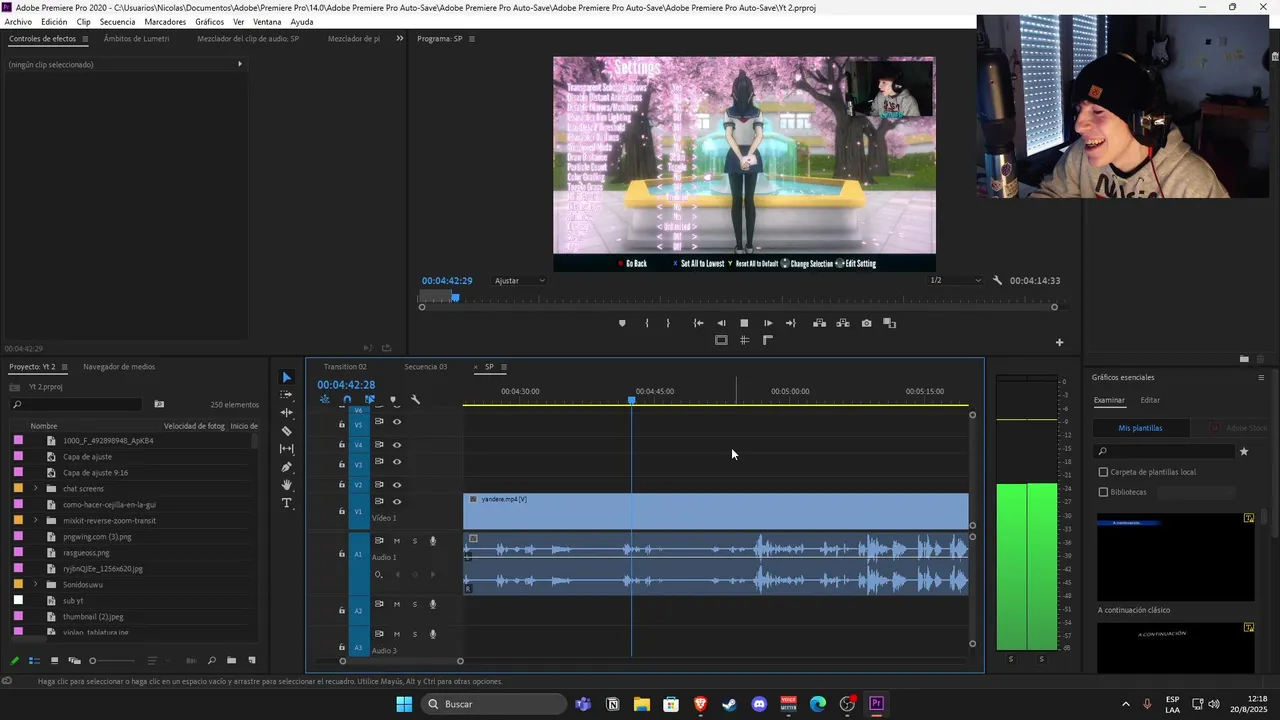1280x720 pixels.
Task: Select the Slip tool
Action: [287, 449]
